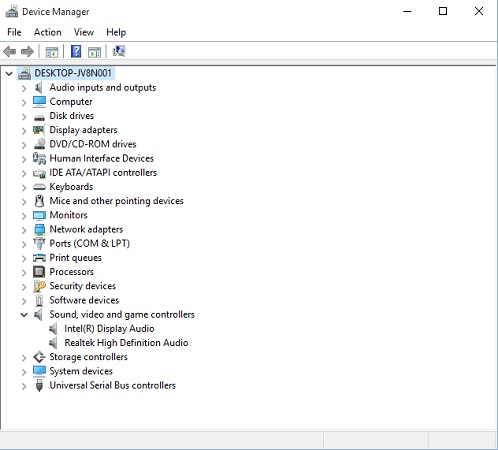Open the View menu
The height and width of the screenshot is (450, 498).
point(84,32)
